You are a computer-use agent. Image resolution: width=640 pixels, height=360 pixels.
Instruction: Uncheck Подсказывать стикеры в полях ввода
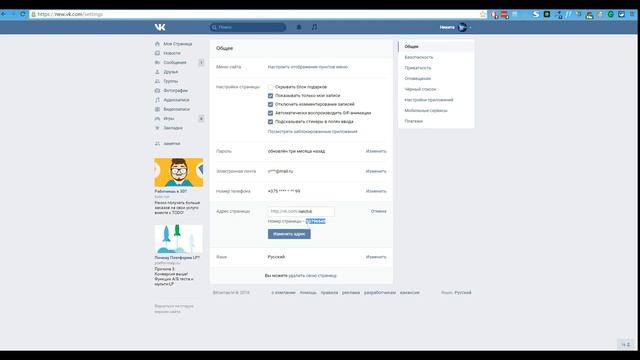[x=270, y=122]
